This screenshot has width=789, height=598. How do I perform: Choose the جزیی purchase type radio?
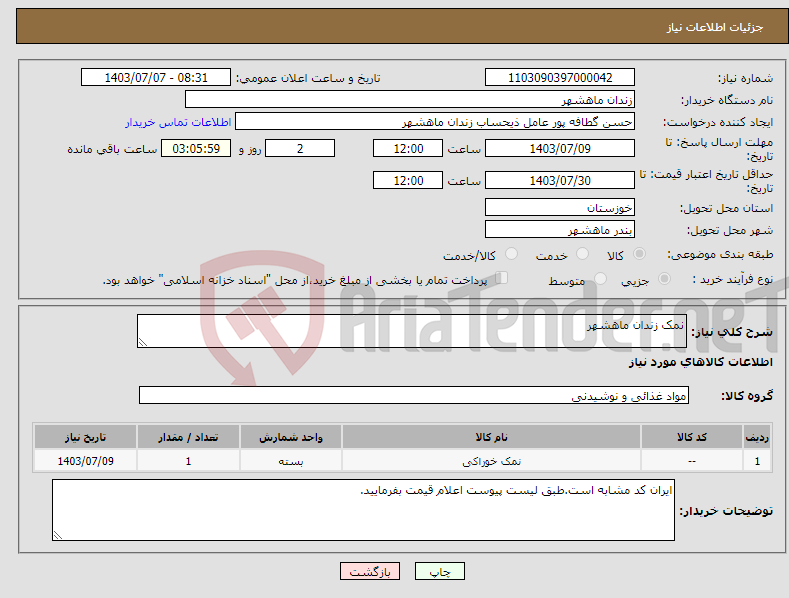point(664,279)
